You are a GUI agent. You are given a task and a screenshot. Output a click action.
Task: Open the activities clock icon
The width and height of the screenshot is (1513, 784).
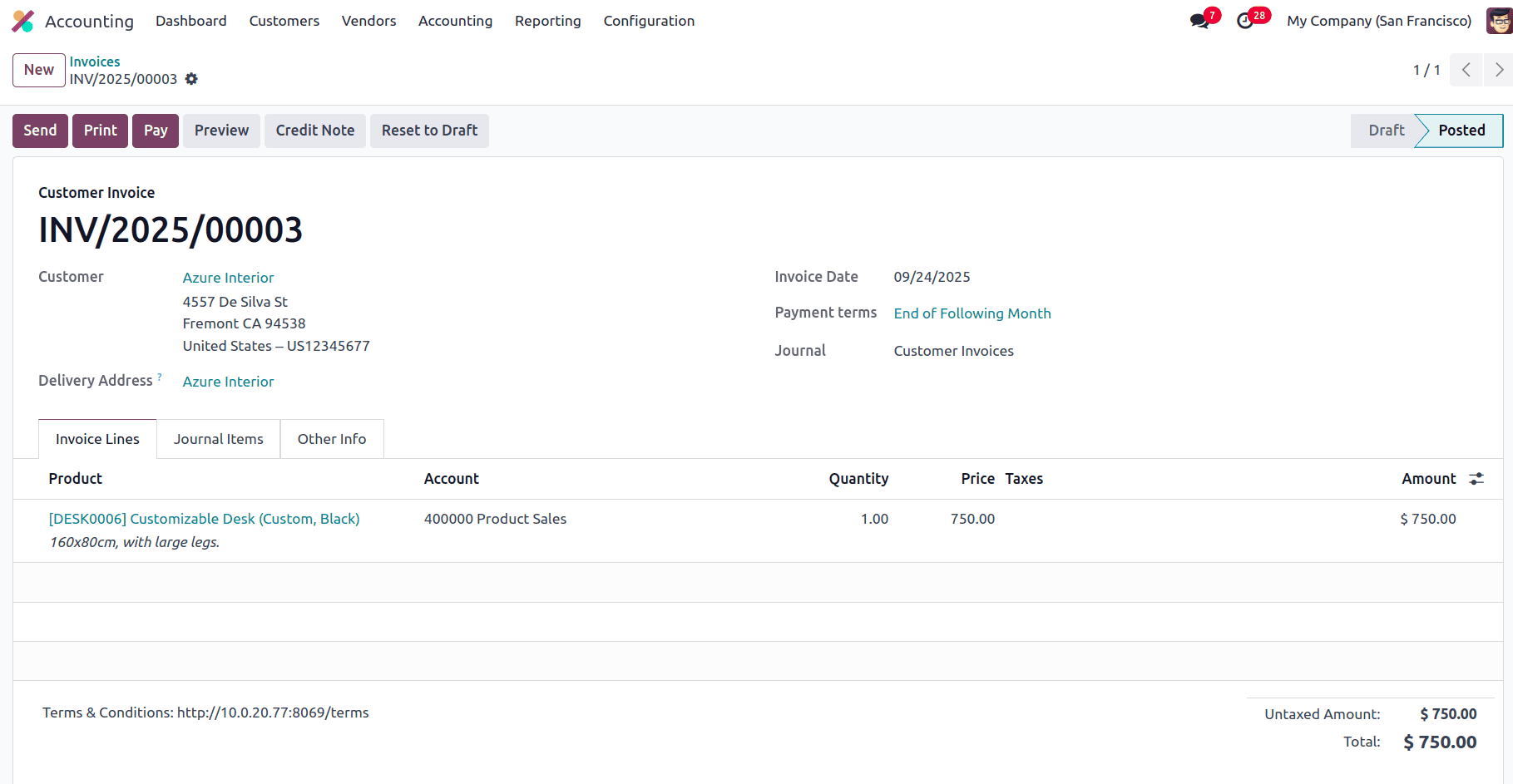pos(1245,21)
